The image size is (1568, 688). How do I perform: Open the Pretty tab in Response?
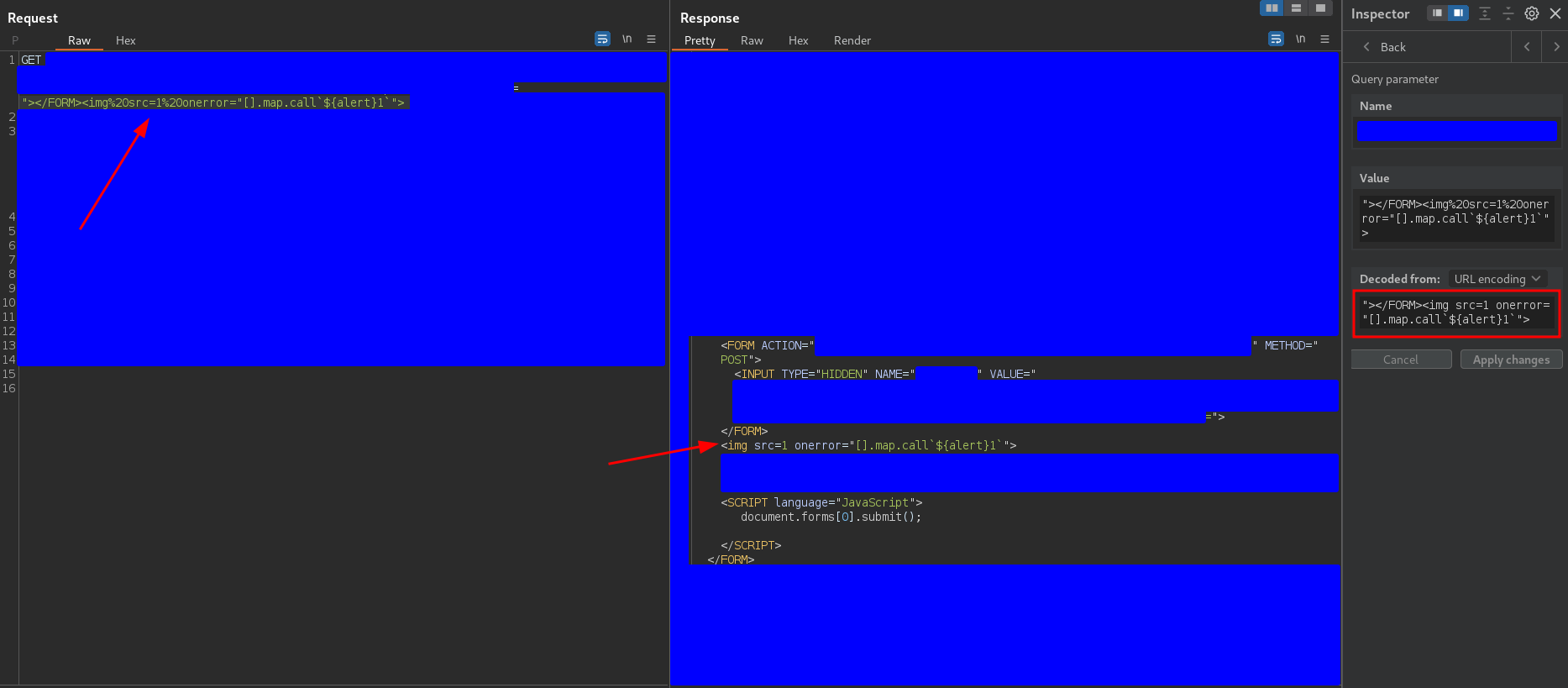coord(700,40)
